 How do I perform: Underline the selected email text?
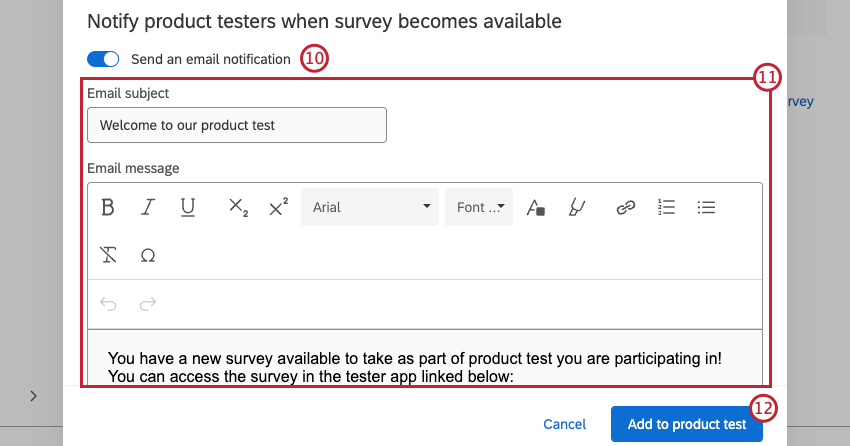coord(187,207)
